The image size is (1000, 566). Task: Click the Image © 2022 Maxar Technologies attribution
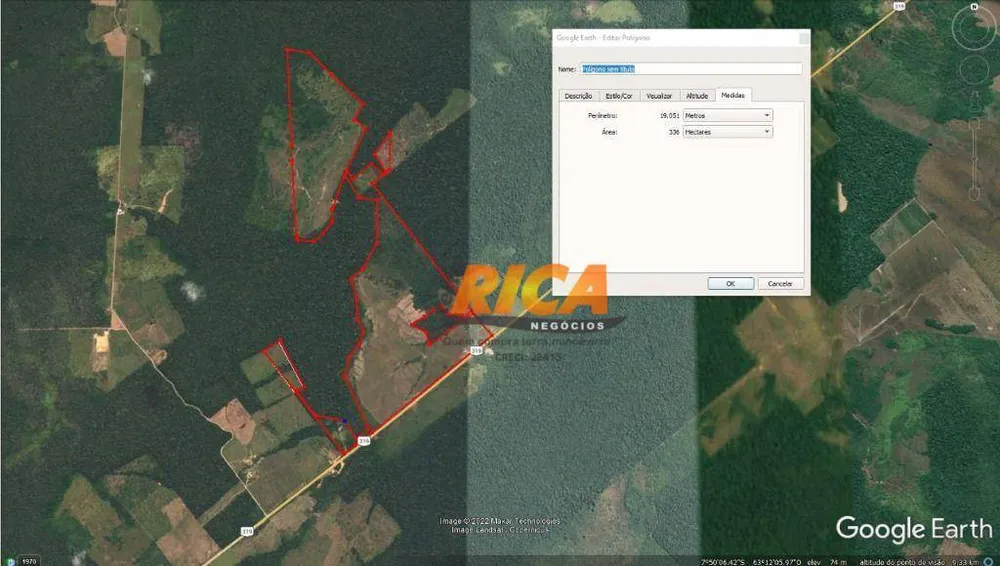[x=499, y=521]
